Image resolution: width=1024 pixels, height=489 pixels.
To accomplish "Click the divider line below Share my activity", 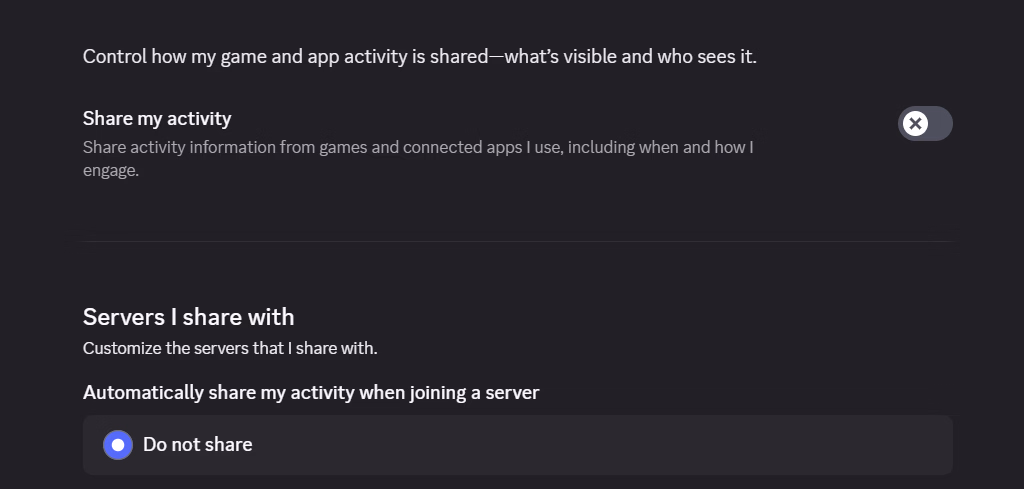I will point(517,241).
